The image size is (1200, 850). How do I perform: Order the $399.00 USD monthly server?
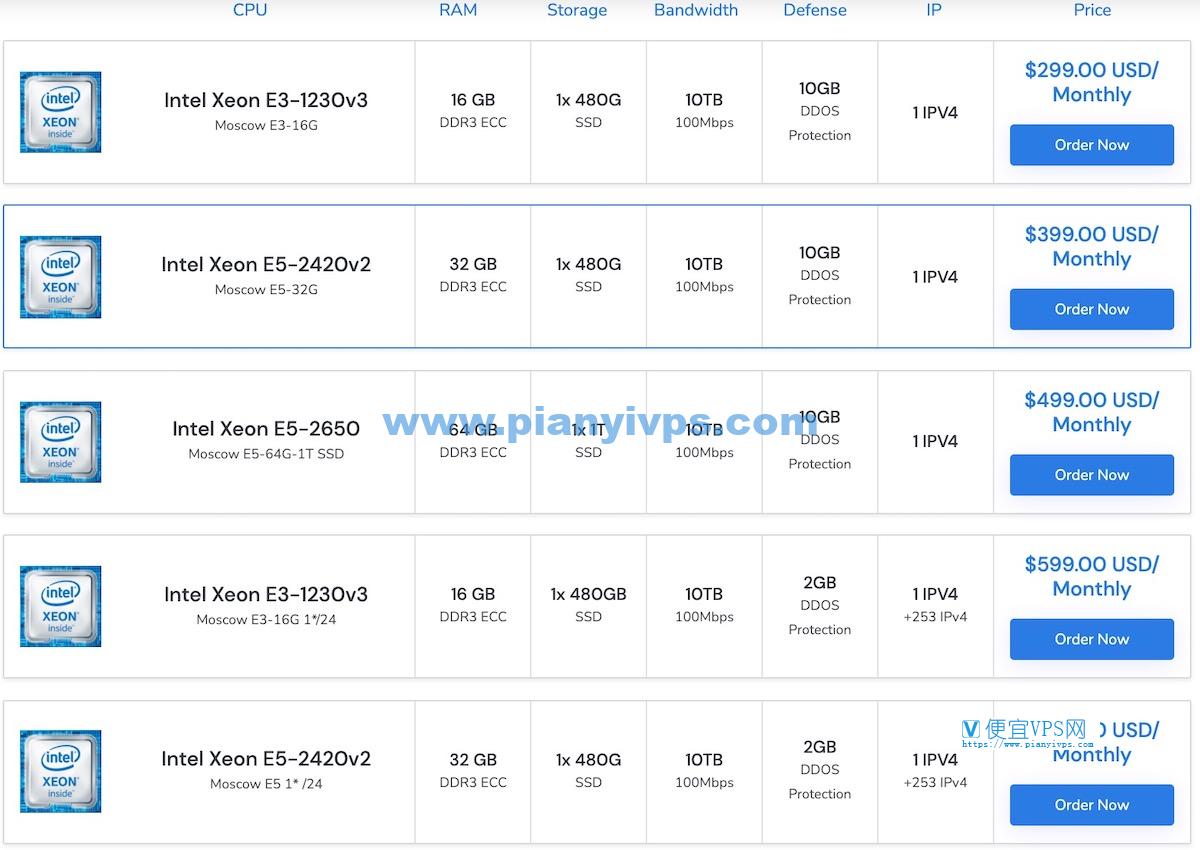(x=1091, y=309)
